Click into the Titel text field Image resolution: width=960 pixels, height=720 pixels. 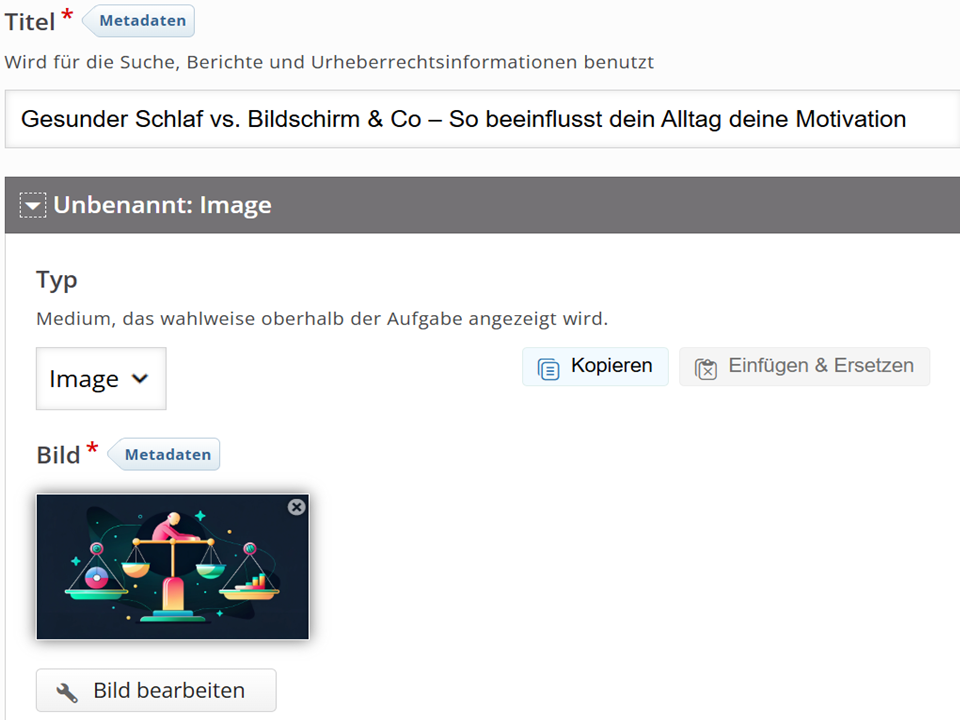point(480,120)
